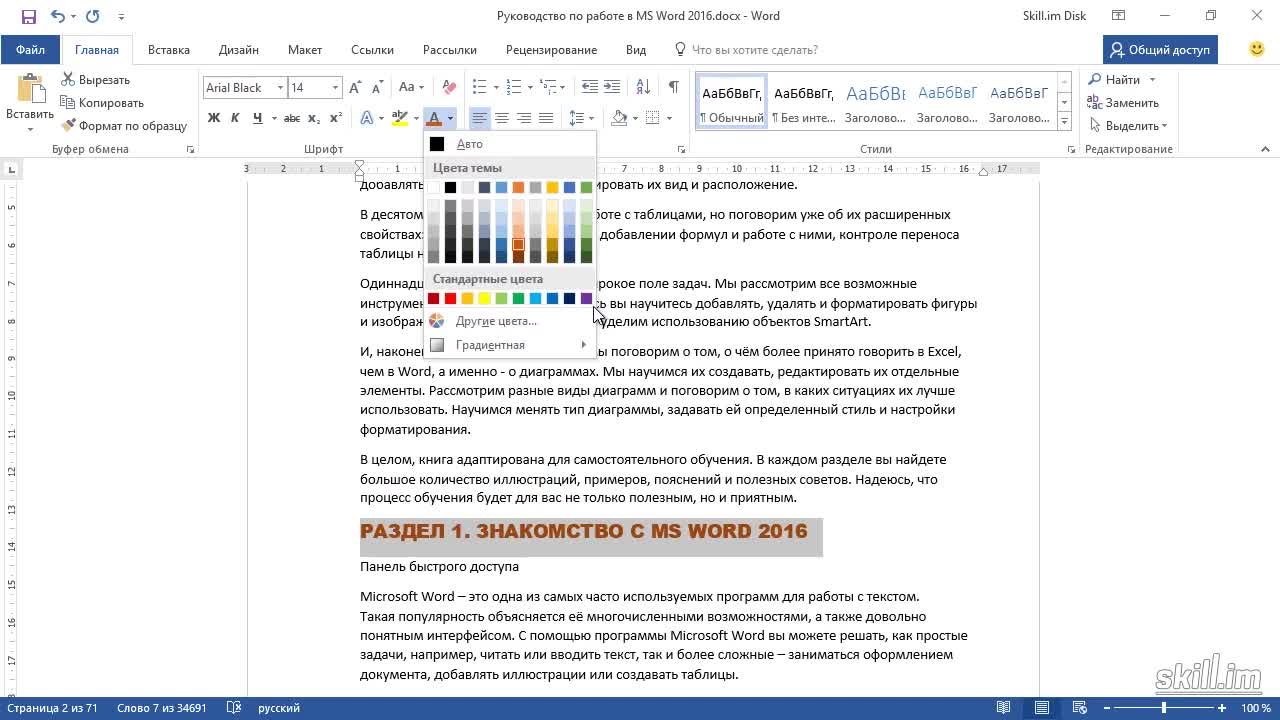Open the bullet list dropdown arrow
The image size is (1280, 720).
495,88
